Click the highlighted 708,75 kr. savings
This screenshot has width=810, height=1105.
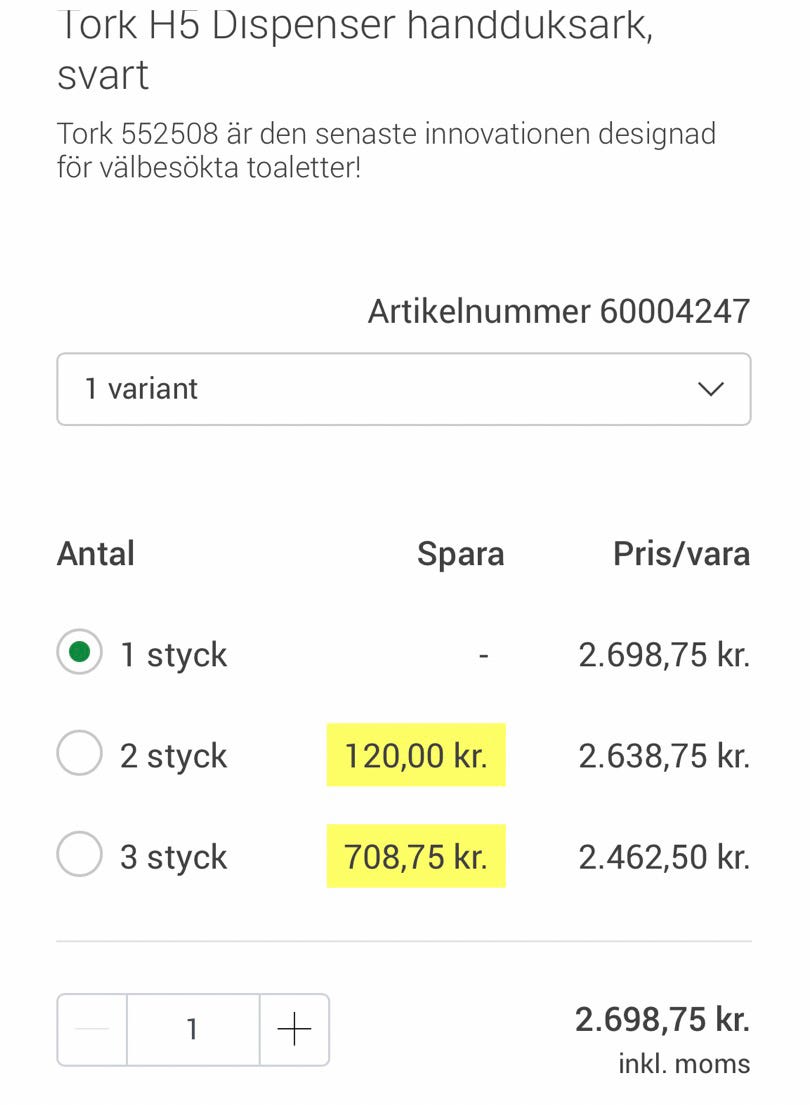[x=416, y=856]
